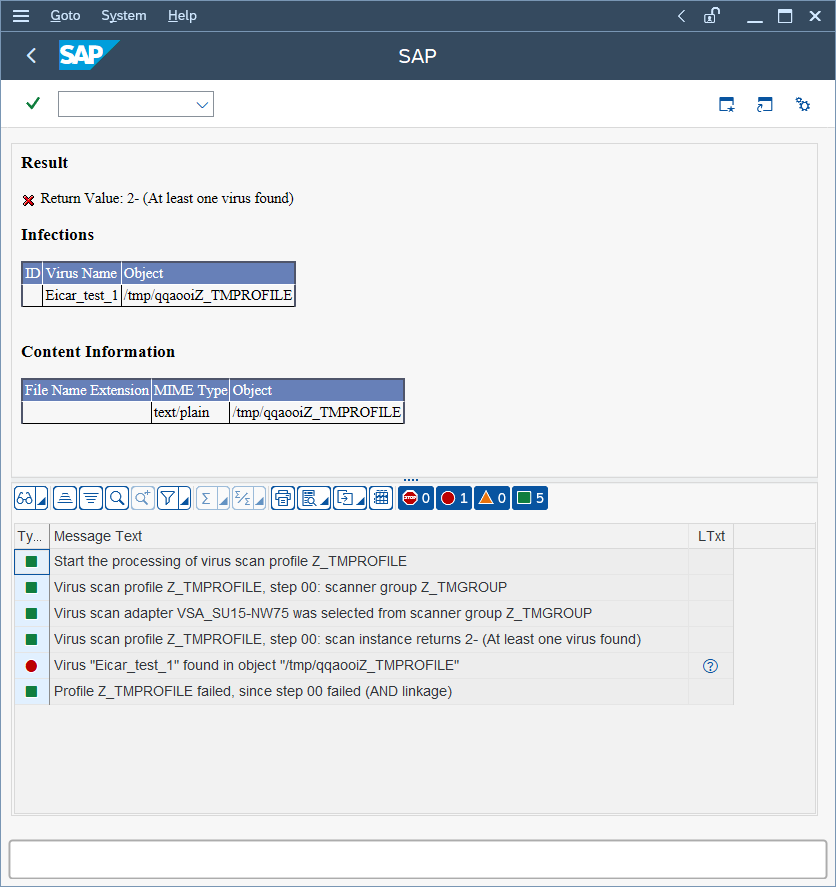This screenshot has width=836, height=887.
Task: Open the Goto menu
Action: pos(65,15)
